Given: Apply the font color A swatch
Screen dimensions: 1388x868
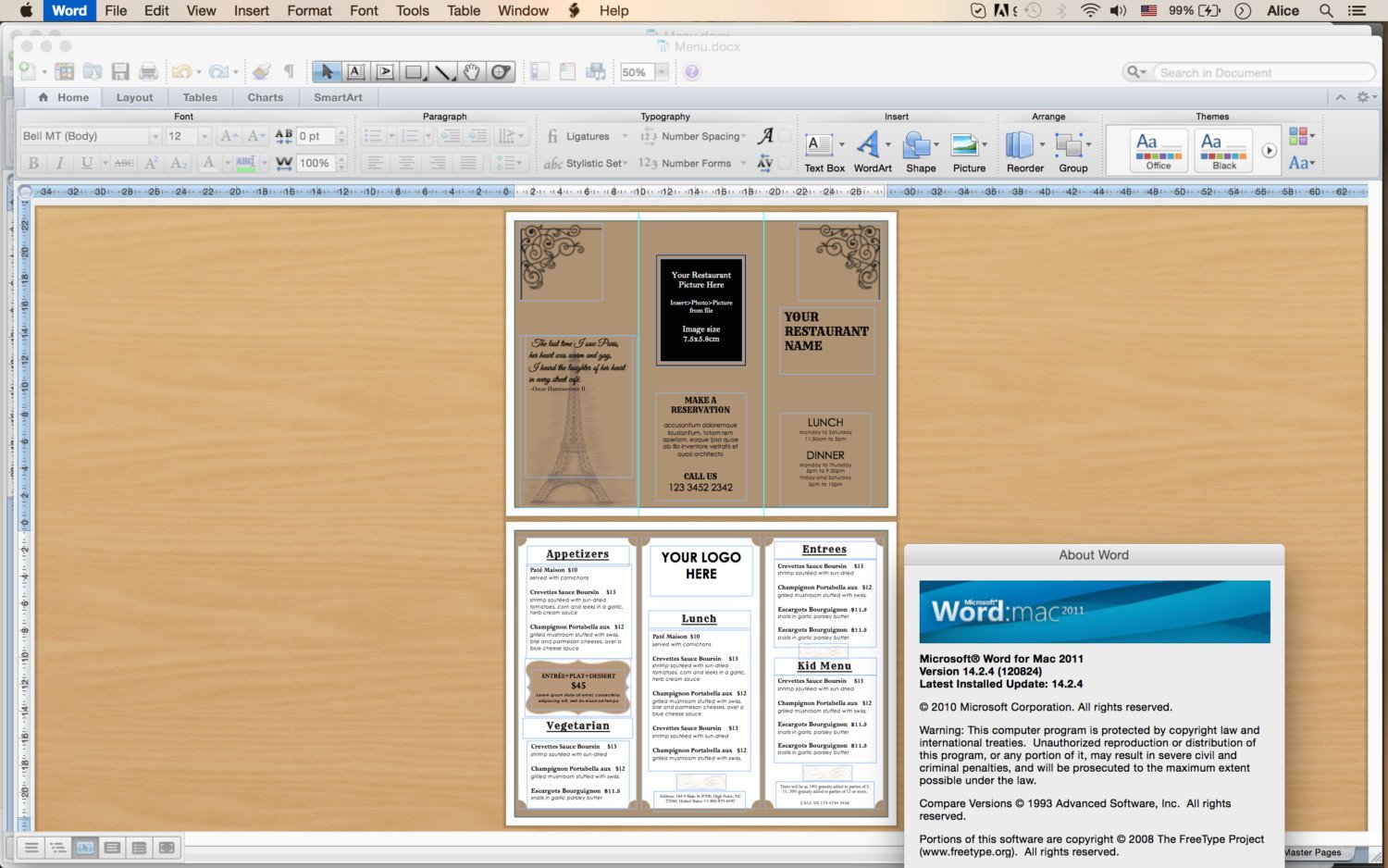Looking at the screenshot, I should click(x=209, y=163).
